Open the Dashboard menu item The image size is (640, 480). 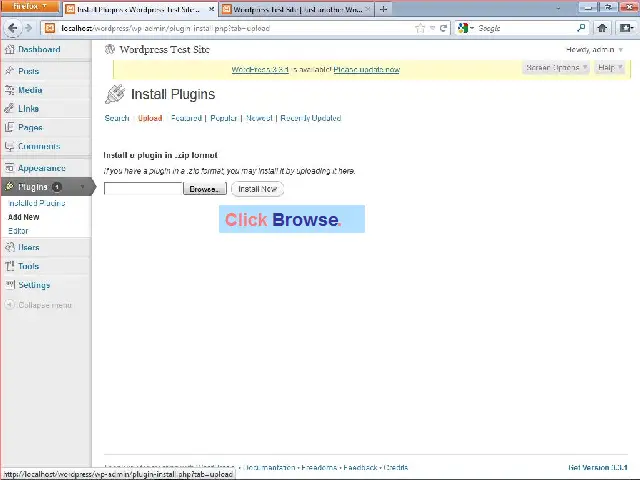pyautogui.click(x=39, y=49)
